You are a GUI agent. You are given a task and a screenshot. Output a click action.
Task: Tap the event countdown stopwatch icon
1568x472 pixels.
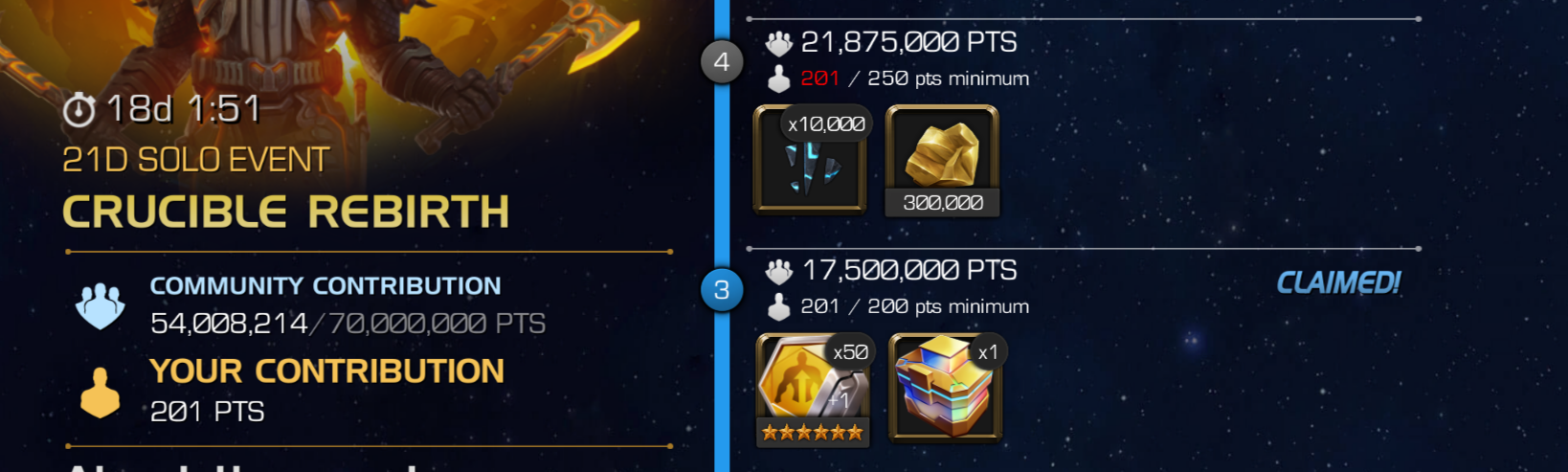tap(78, 110)
